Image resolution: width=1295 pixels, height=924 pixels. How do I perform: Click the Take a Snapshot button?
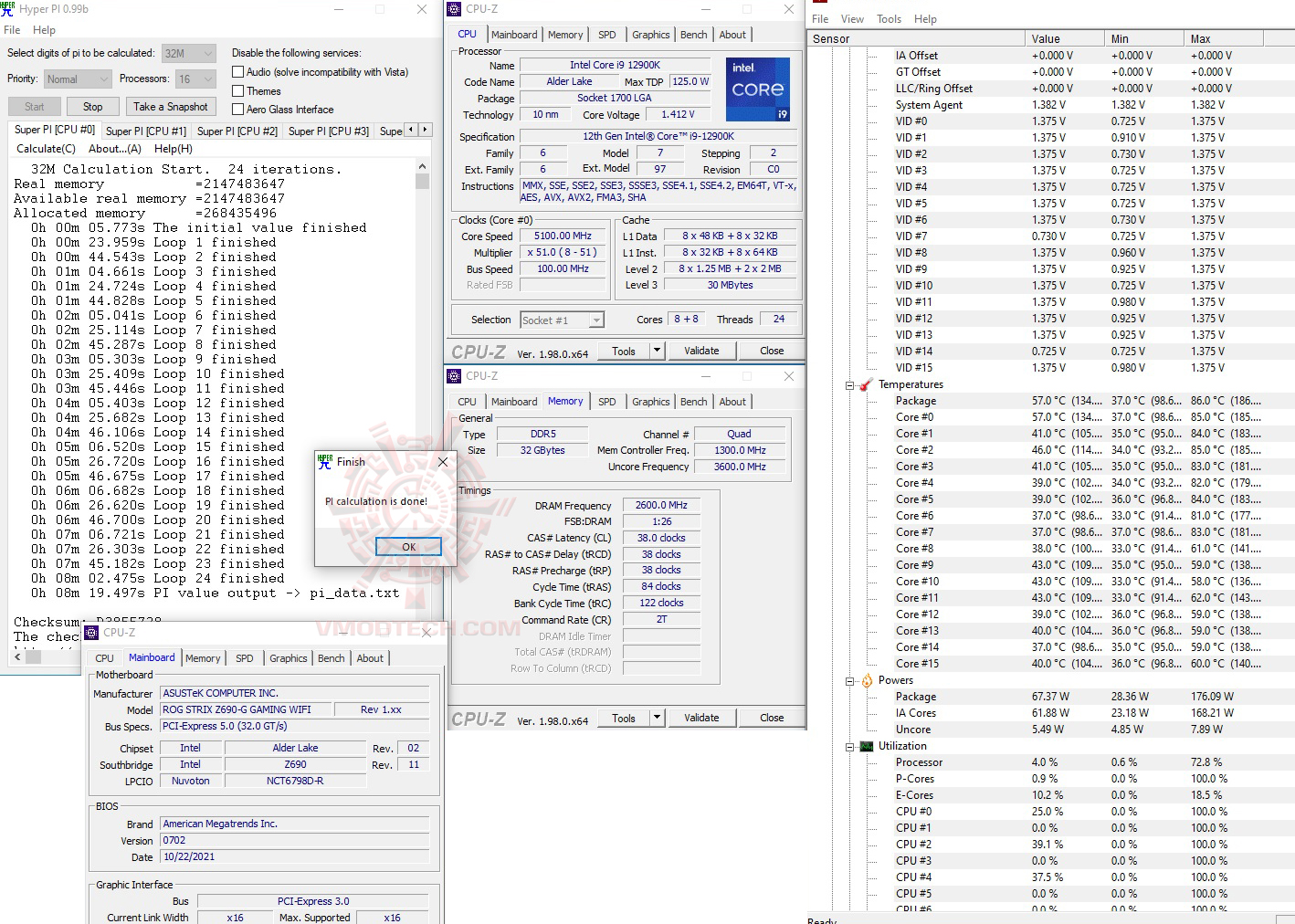[x=171, y=107]
